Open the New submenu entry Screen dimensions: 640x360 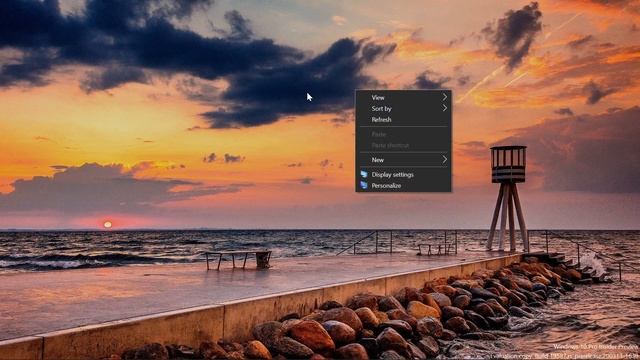coord(403,160)
